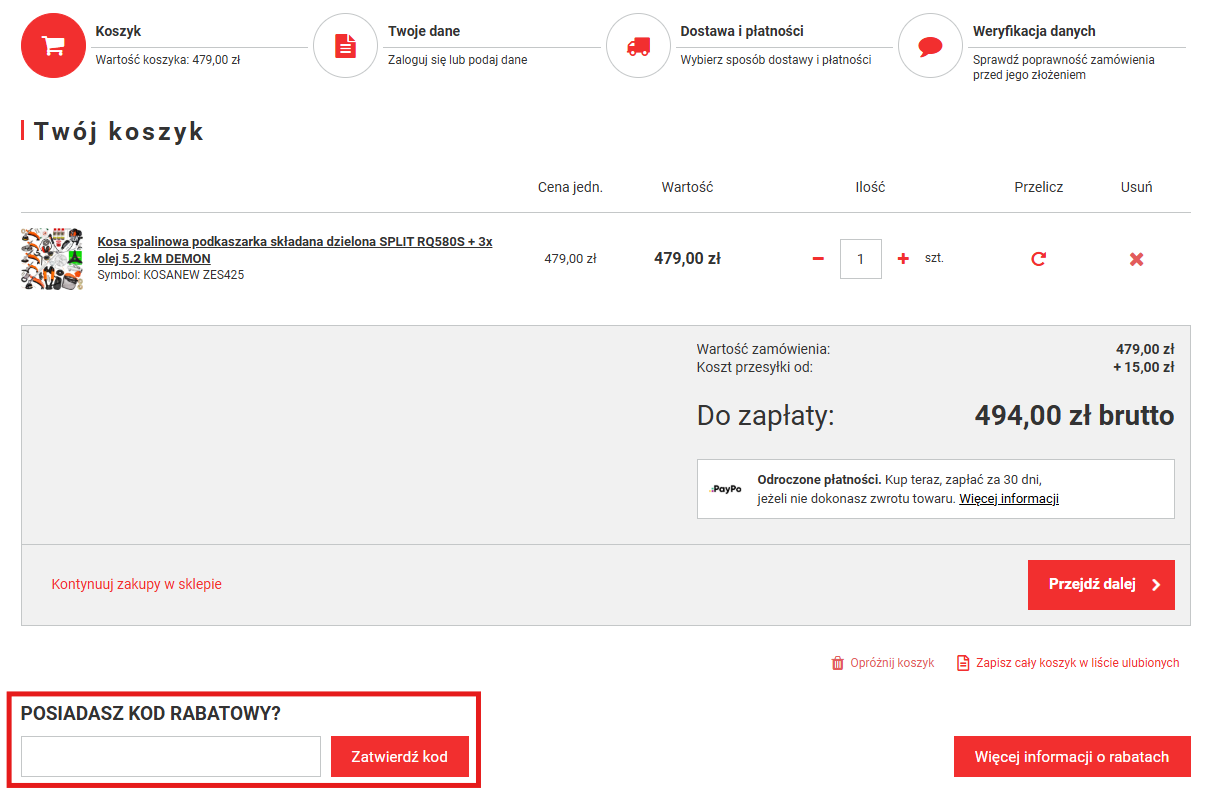Click the discount code input field
Image resolution: width=1217 pixels, height=789 pixels.
[x=171, y=757]
